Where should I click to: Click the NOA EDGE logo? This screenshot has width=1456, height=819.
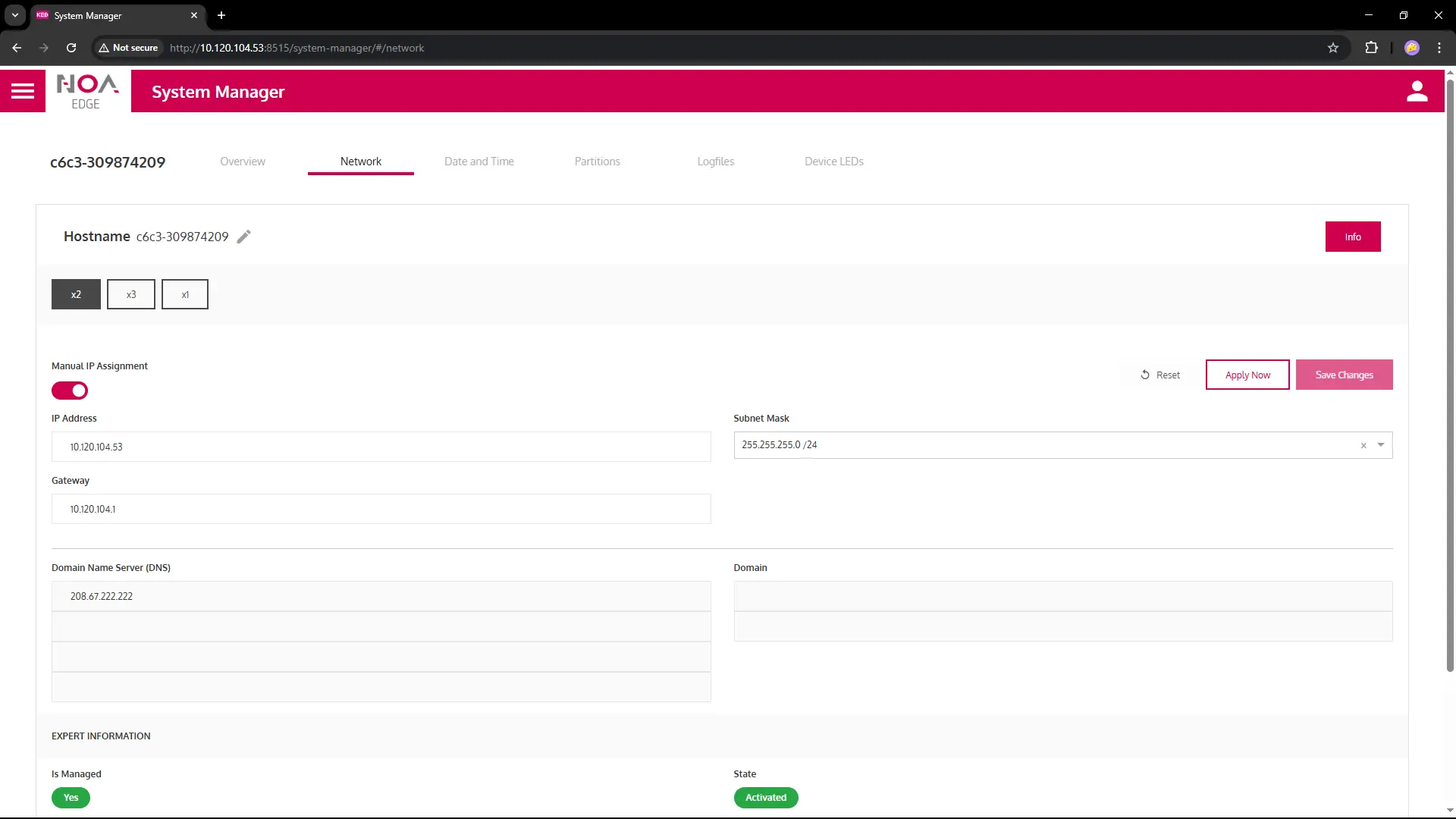(86, 90)
